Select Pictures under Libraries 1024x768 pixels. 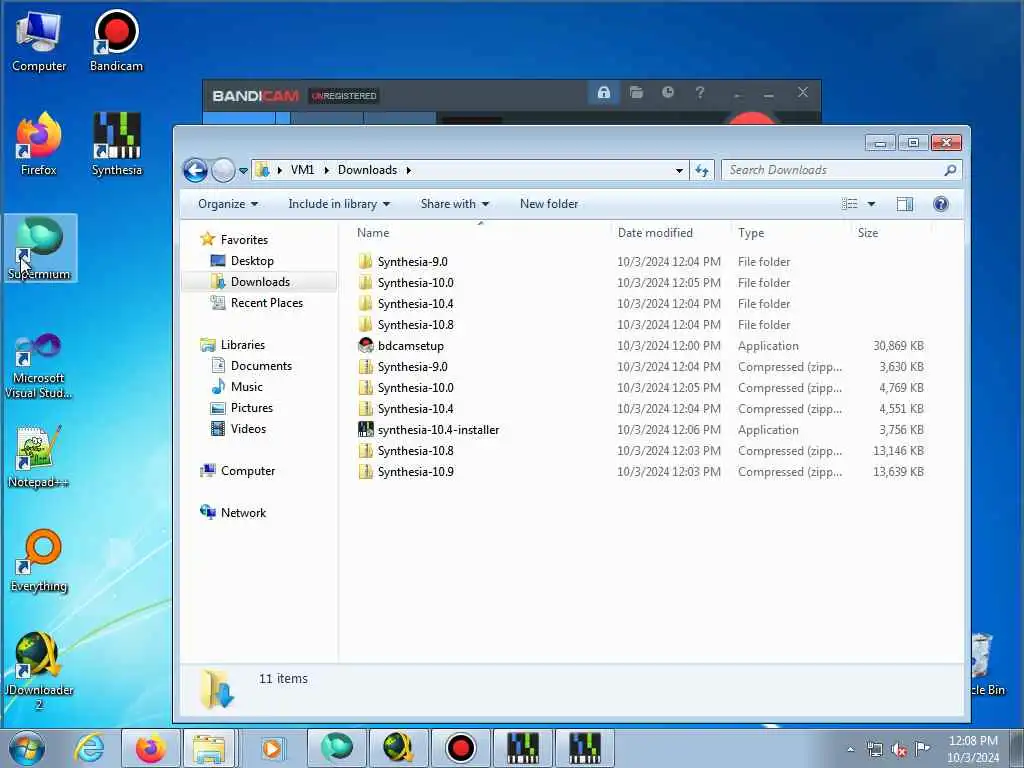pos(251,408)
